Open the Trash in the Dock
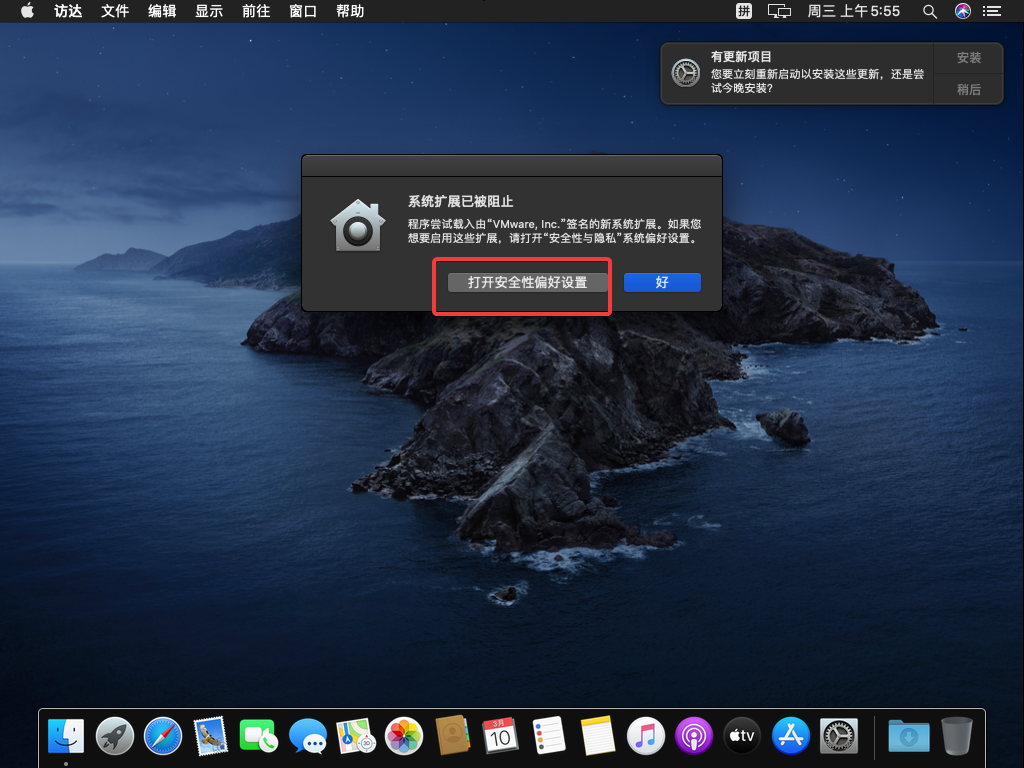 click(956, 737)
